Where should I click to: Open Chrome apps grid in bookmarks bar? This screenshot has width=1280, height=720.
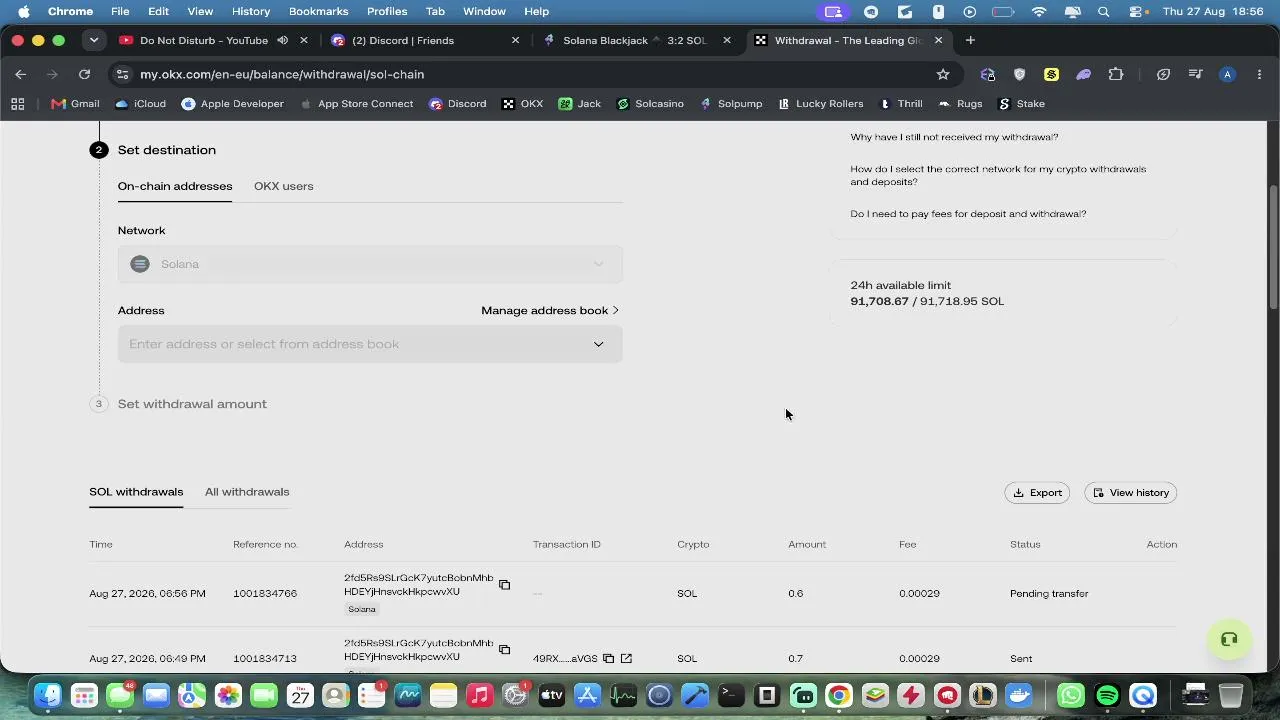pos(17,103)
